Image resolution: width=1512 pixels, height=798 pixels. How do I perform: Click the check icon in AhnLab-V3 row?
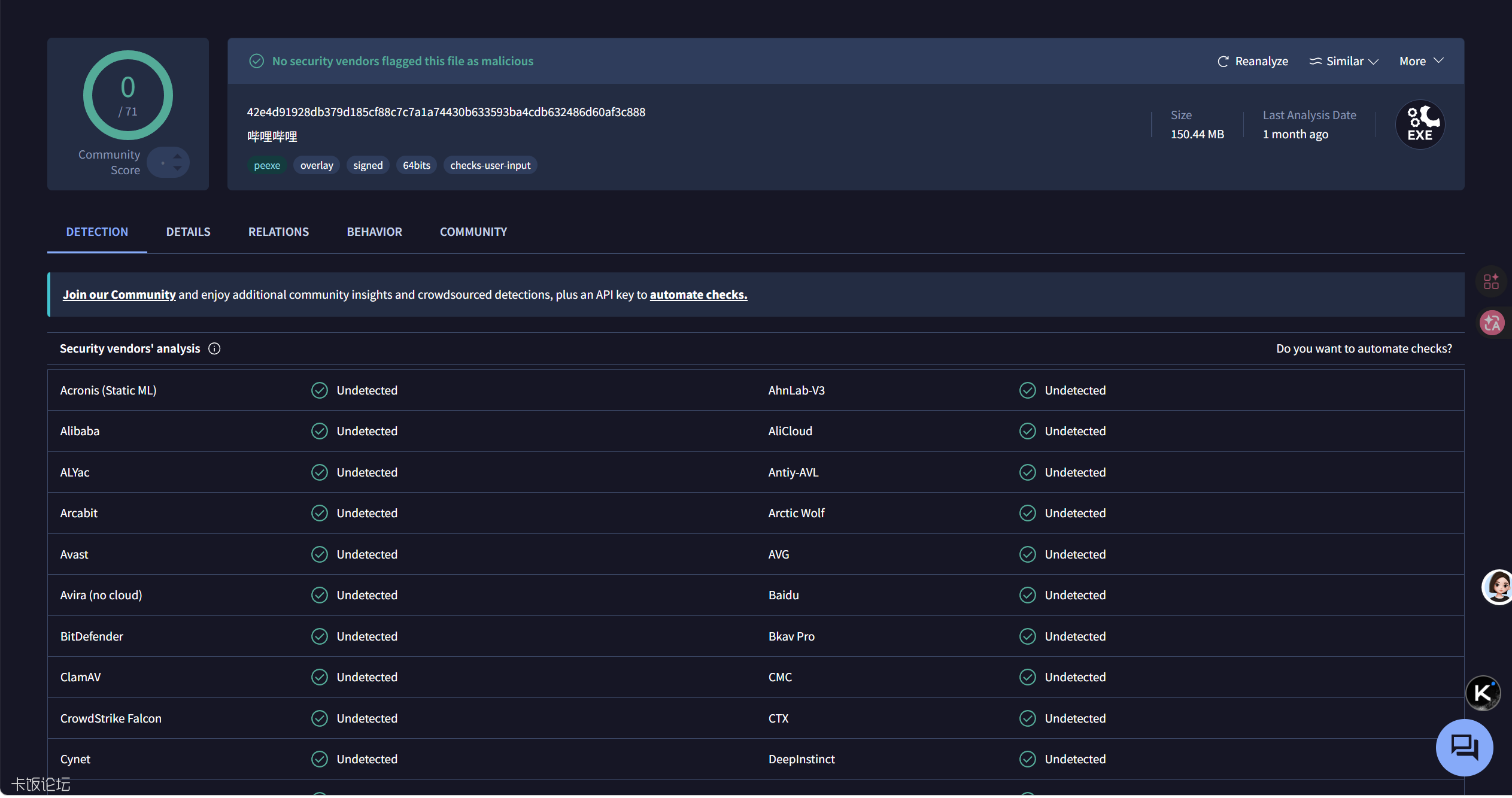(1028, 390)
